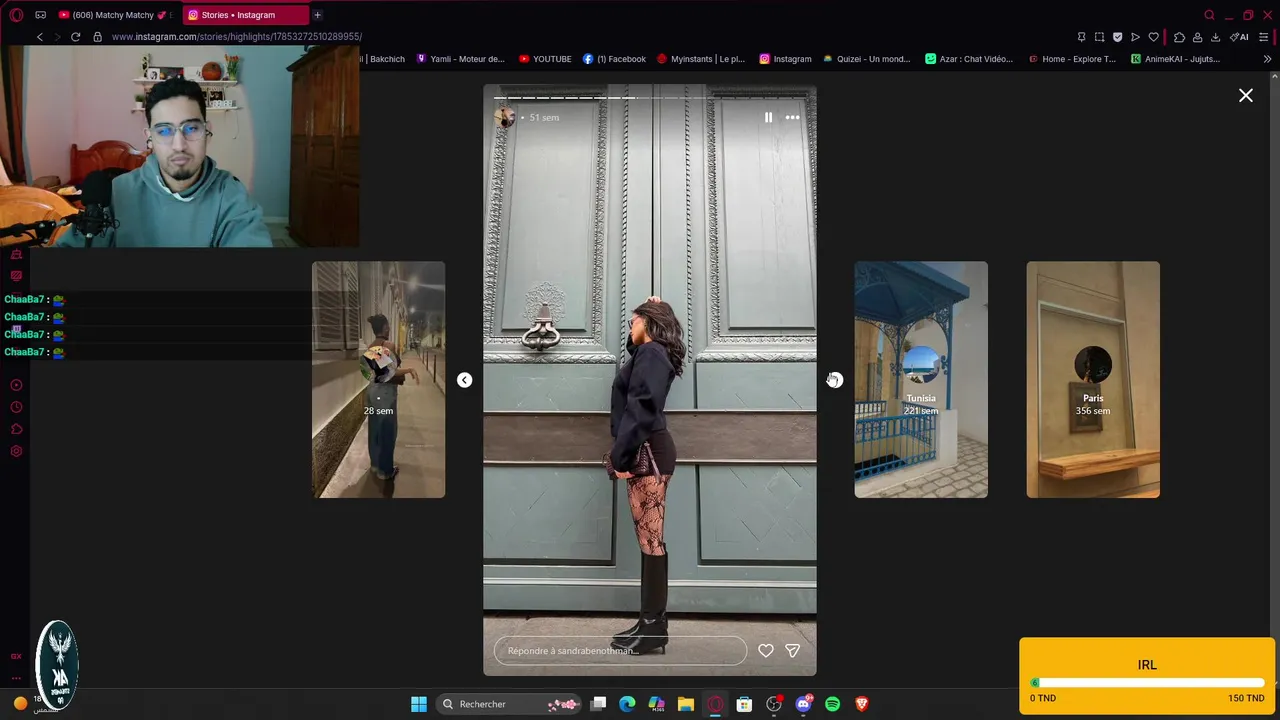Open Spotify from the taskbar

[832, 704]
